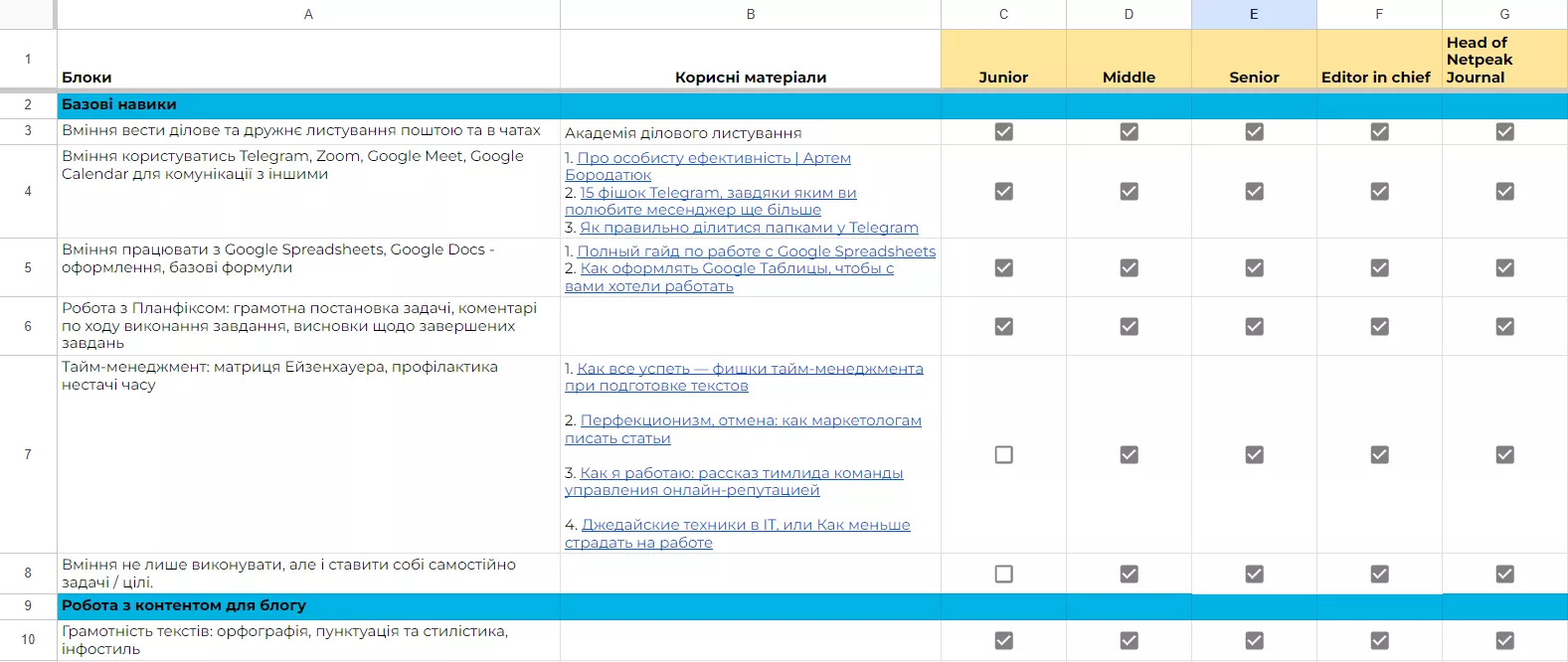Select cell Грамотність текстів: орфографія
This screenshot has width=1568, height=662.
(308, 639)
